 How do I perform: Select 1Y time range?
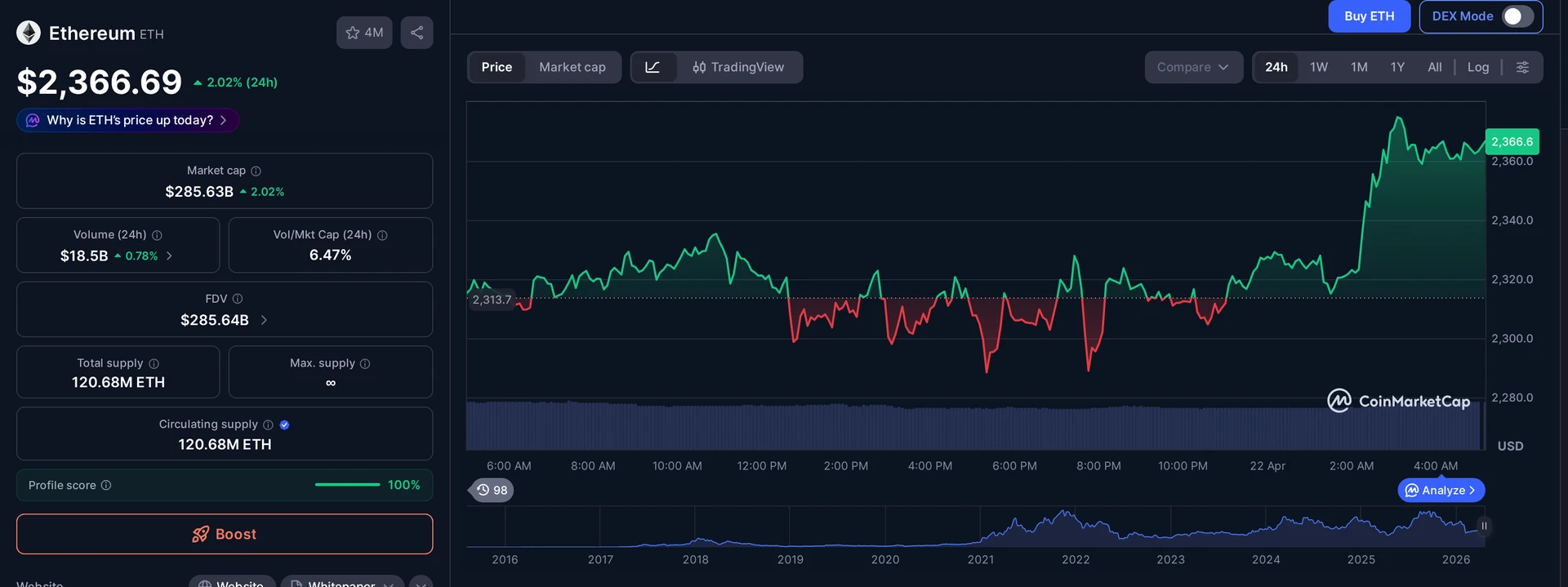pos(1397,67)
